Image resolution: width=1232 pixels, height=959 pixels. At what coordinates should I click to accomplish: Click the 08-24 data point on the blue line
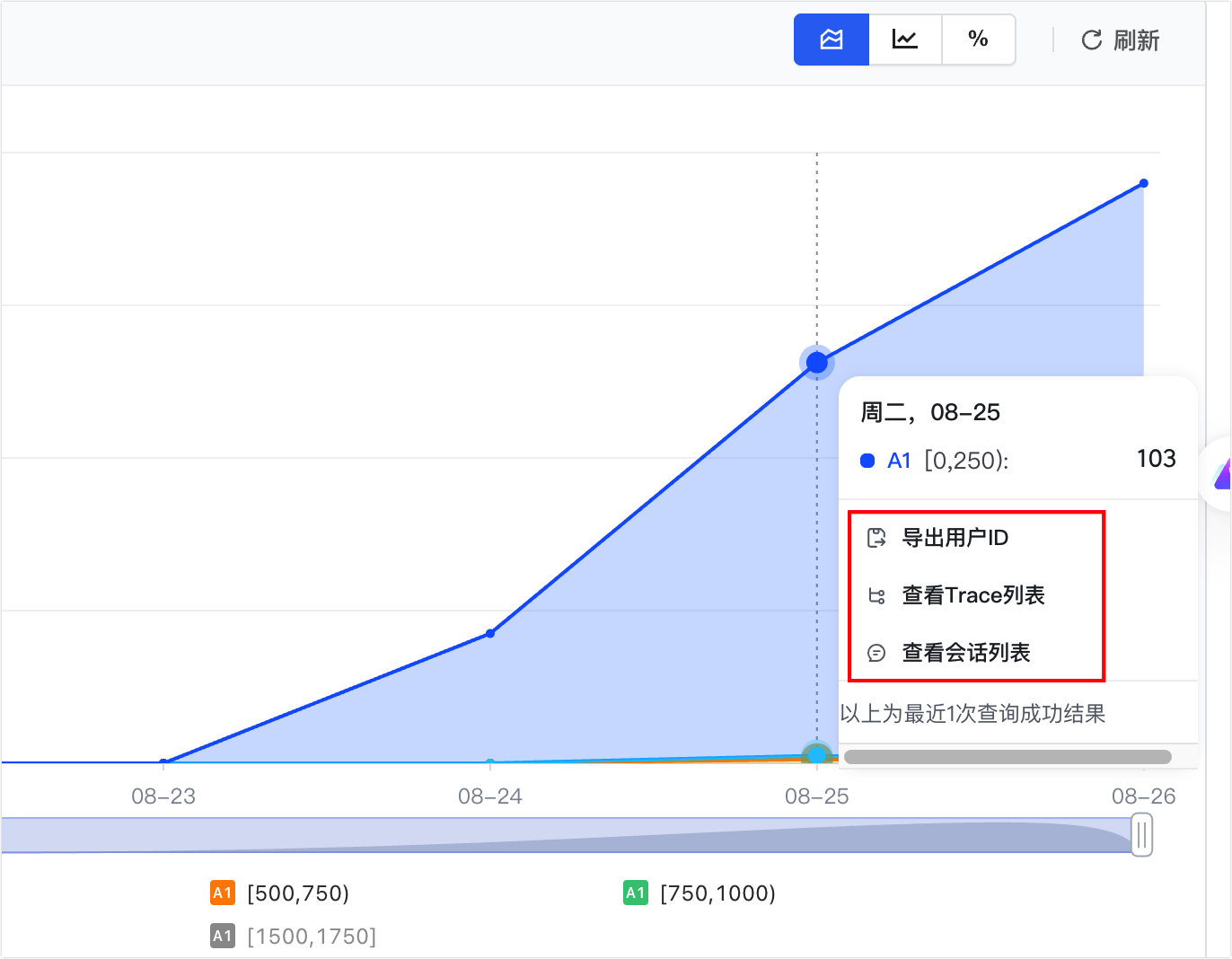tap(490, 634)
